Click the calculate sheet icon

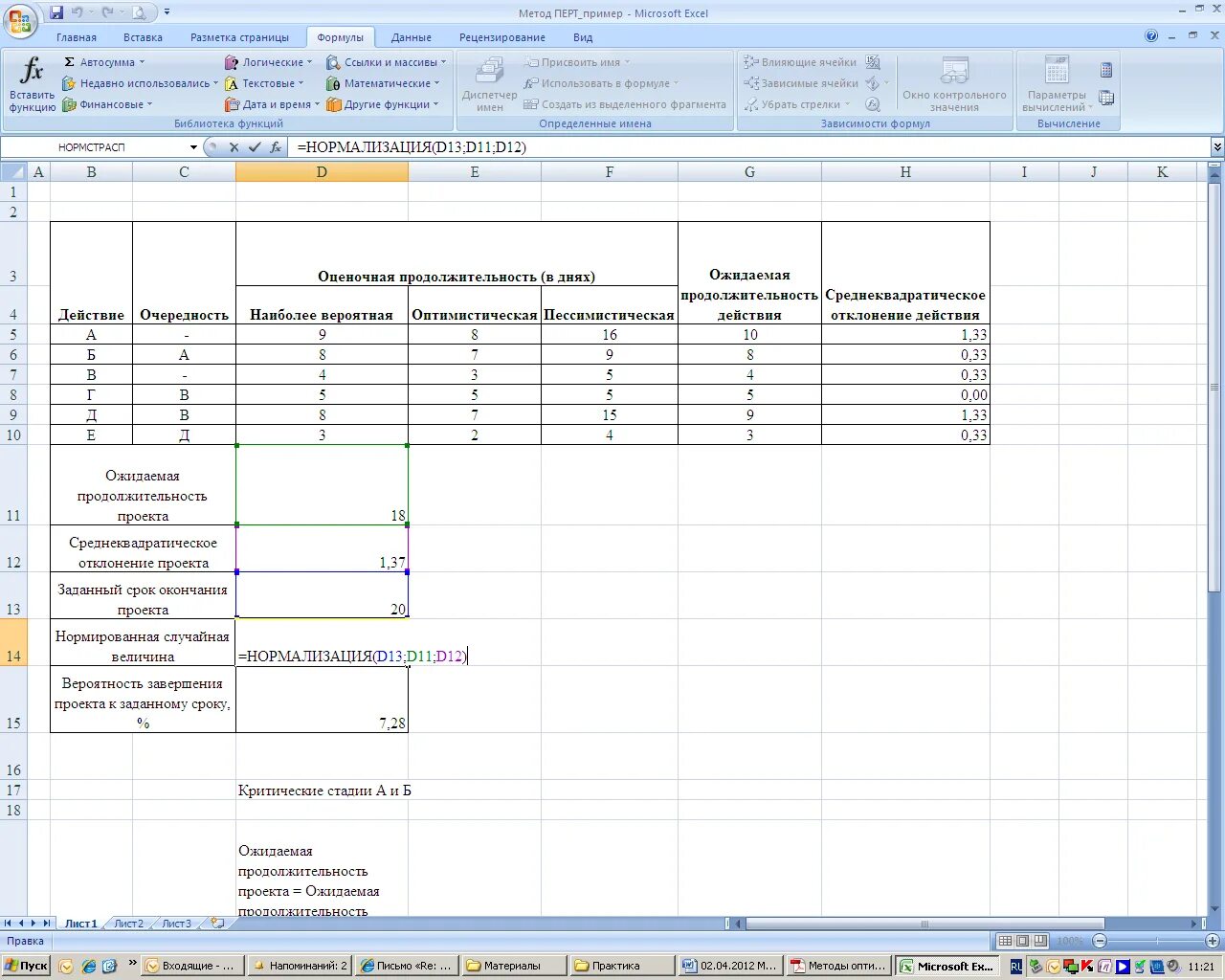pyautogui.click(x=1106, y=98)
